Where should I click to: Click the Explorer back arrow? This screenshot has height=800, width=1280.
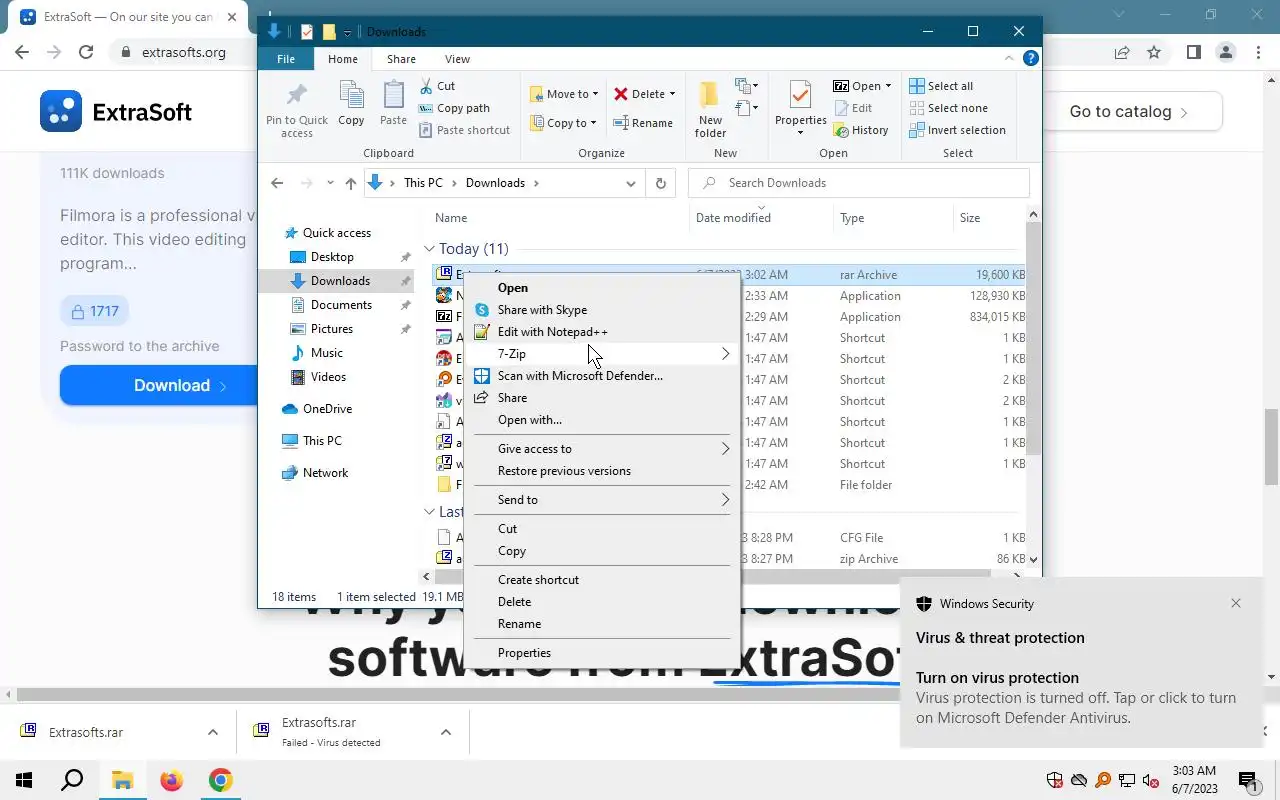click(278, 183)
